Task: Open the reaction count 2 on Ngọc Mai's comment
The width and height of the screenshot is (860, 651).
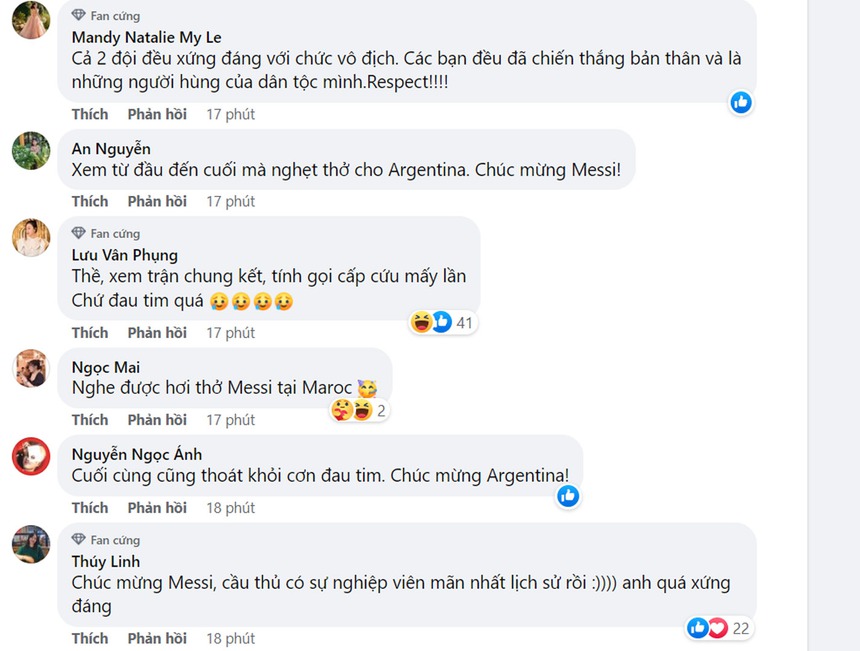Action: 380,410
